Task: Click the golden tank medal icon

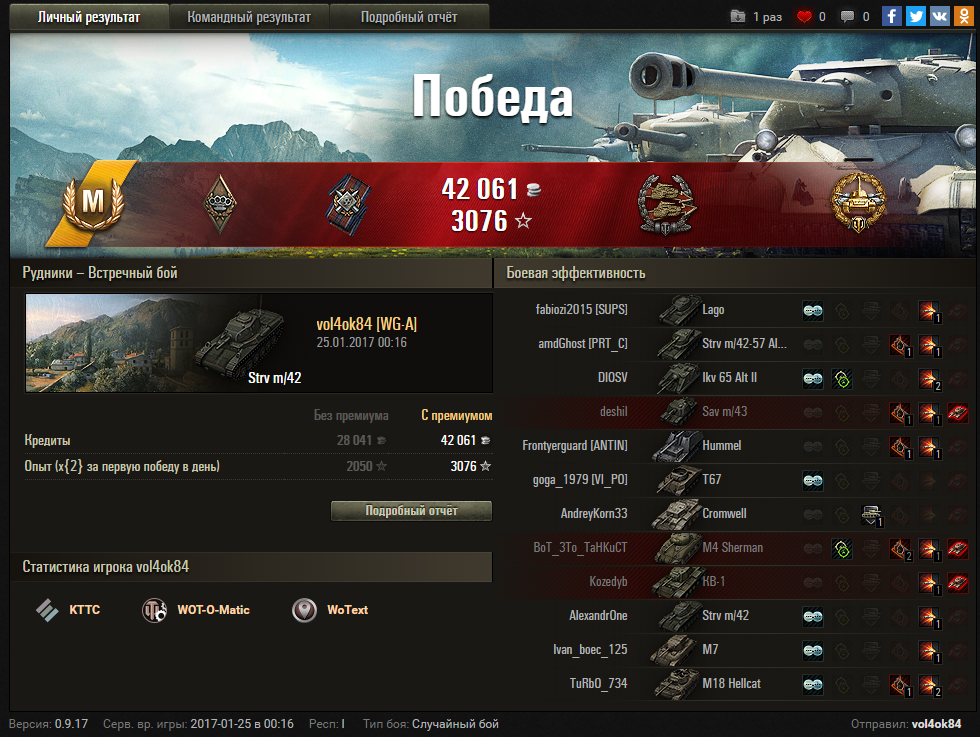Action: 858,202
